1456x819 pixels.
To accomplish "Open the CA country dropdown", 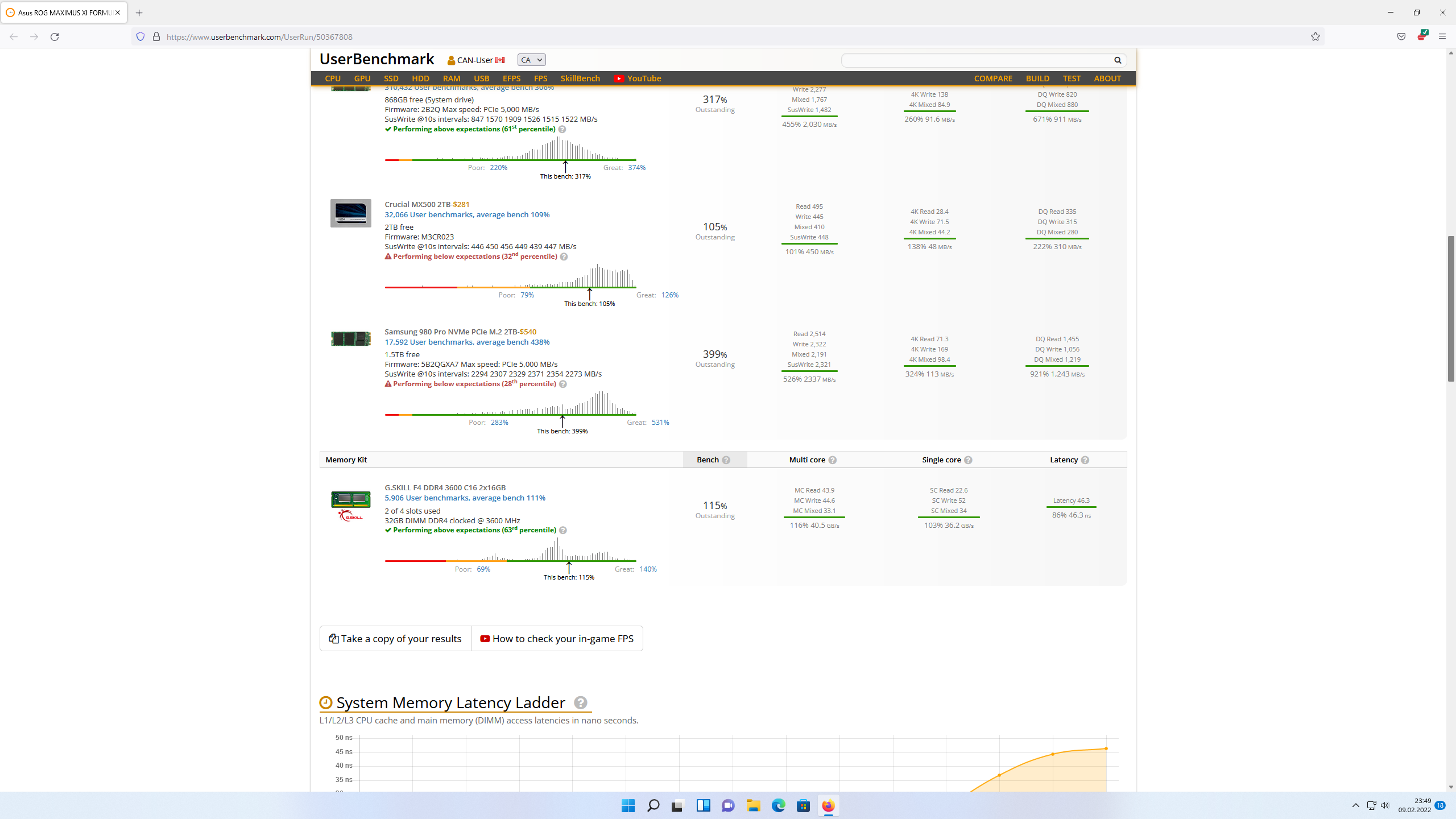I will pyautogui.click(x=531, y=60).
